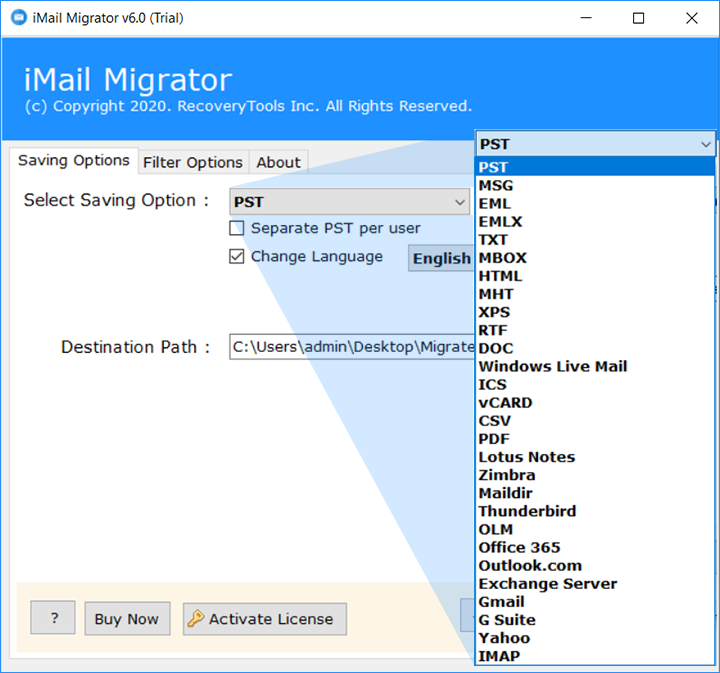Select Windows Live Mail option
Image resolution: width=720 pixels, height=673 pixels.
click(x=595, y=366)
